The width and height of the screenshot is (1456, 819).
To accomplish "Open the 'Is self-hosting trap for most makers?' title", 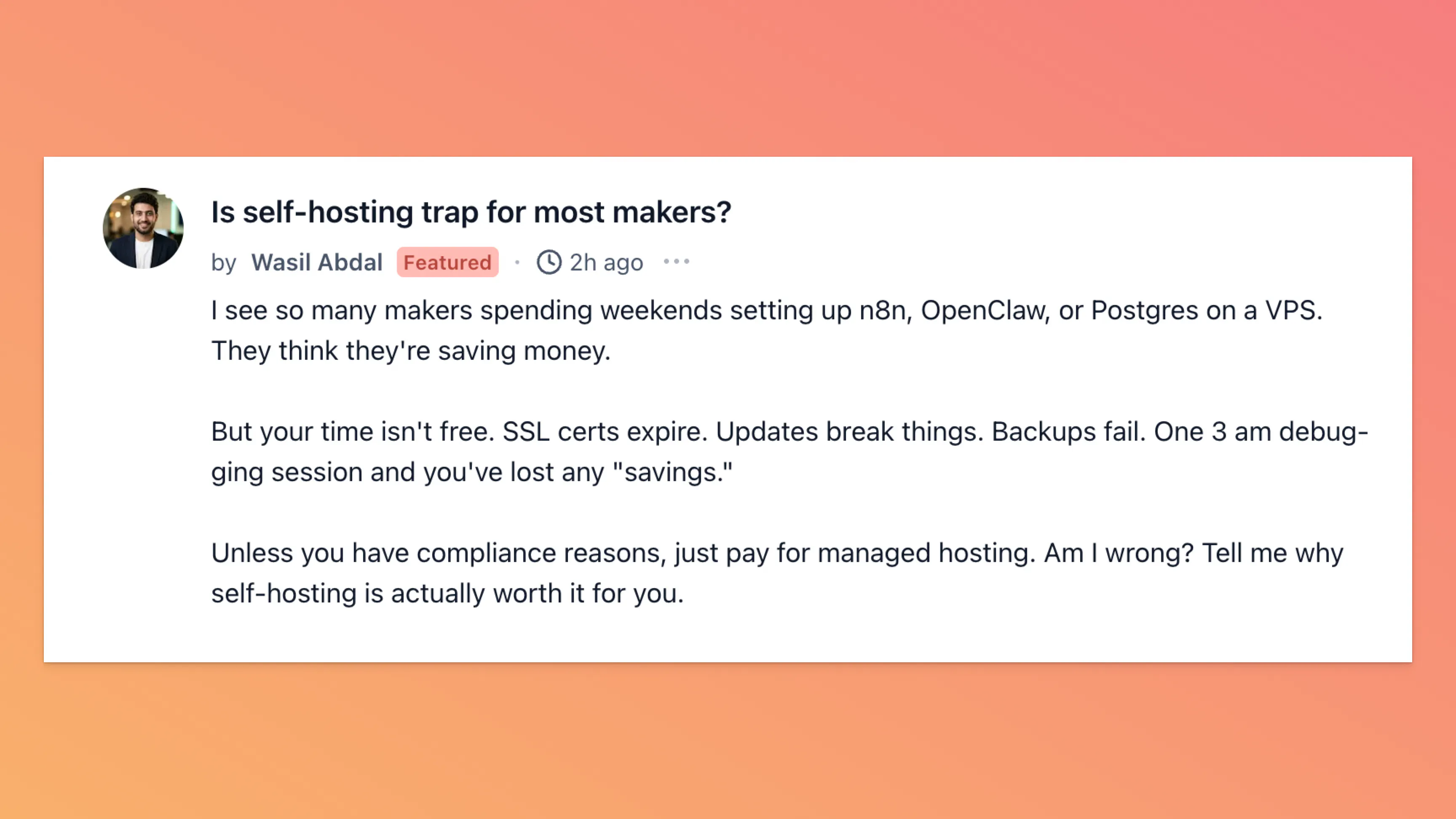I will [x=471, y=212].
